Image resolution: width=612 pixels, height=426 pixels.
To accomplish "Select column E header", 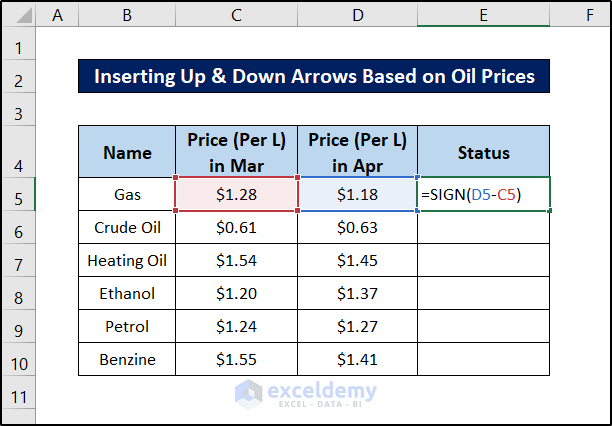I will point(484,14).
